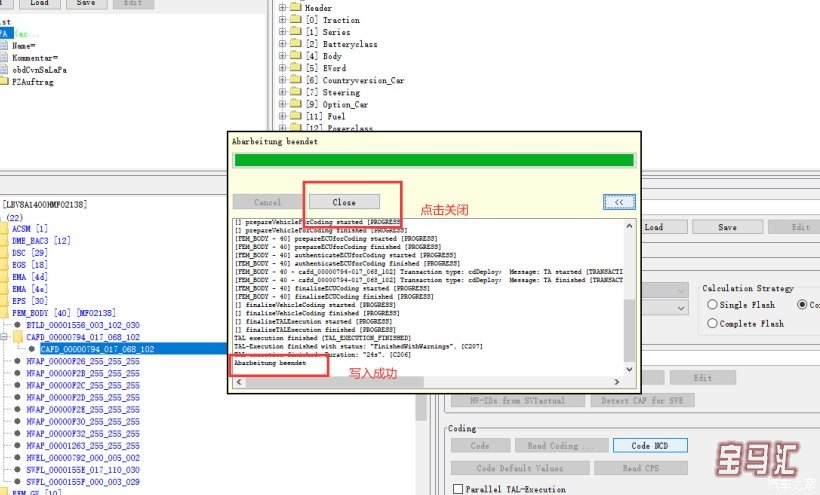Image resolution: width=820 pixels, height=495 pixels.
Task: Select HWAP_00001263_255_255_255 tree item
Action: tap(83, 445)
